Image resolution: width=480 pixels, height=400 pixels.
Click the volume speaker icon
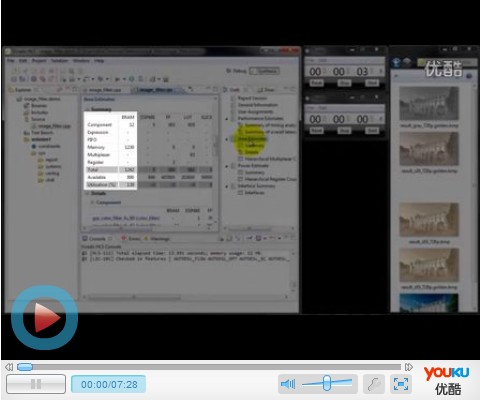tap(288, 384)
